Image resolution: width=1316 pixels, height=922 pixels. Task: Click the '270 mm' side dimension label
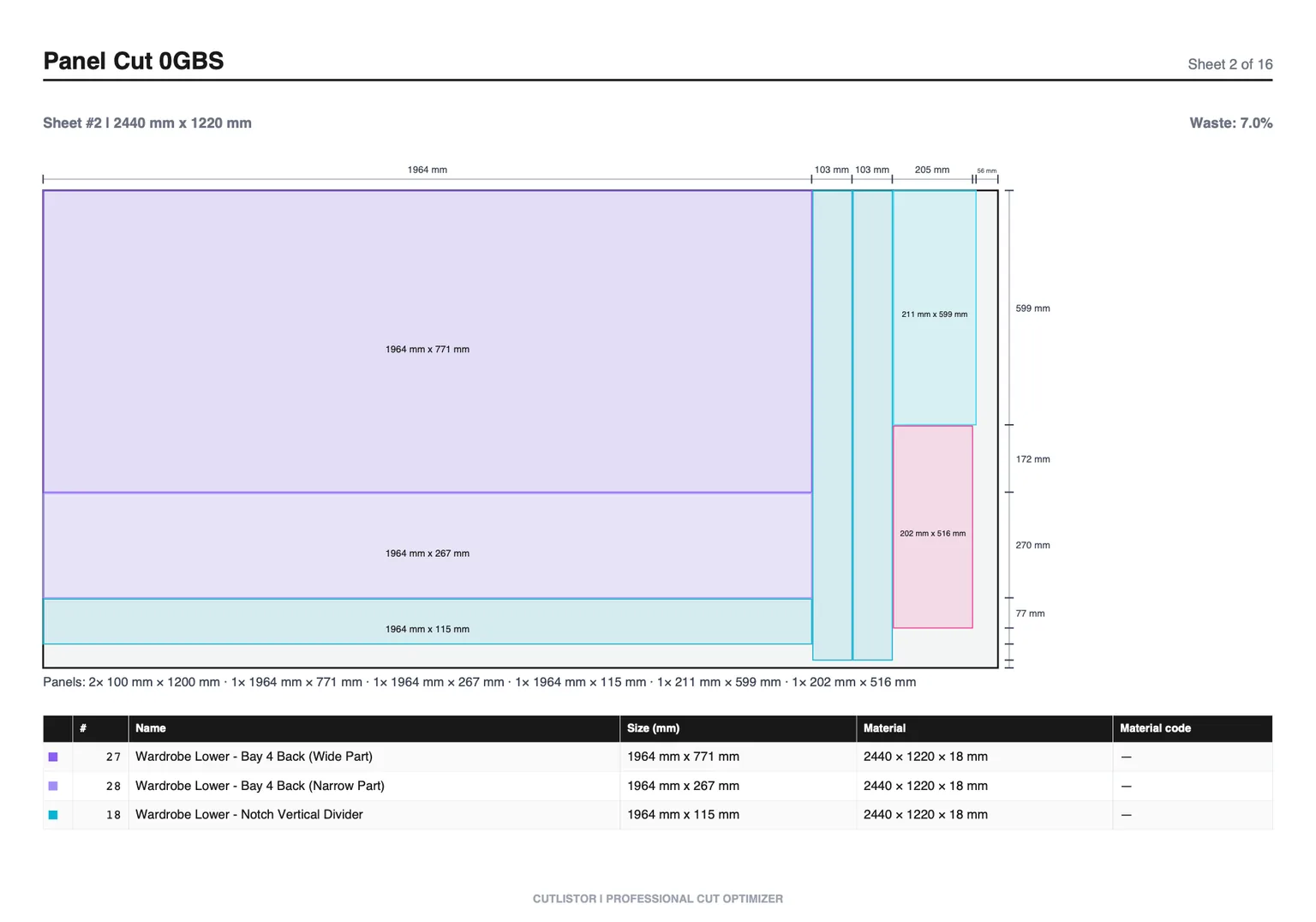(x=1032, y=545)
